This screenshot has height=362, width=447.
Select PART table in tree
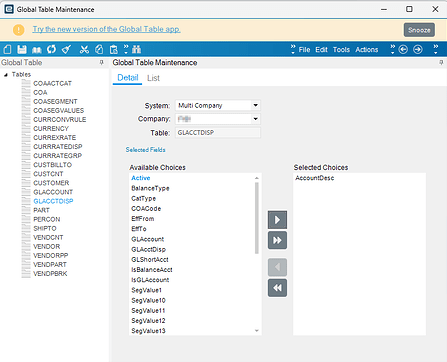click(41, 210)
